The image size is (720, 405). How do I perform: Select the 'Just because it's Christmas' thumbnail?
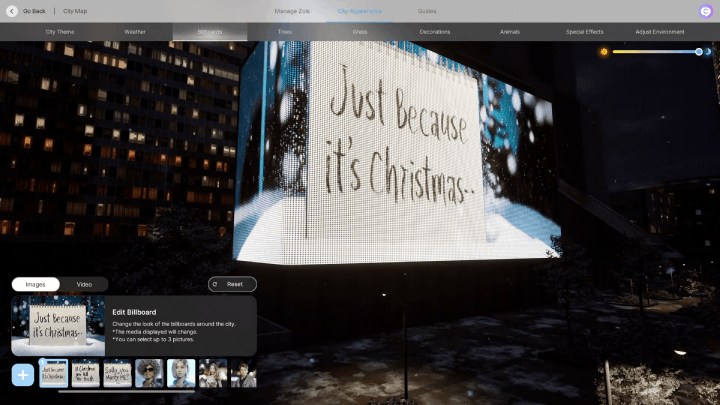tap(54, 374)
